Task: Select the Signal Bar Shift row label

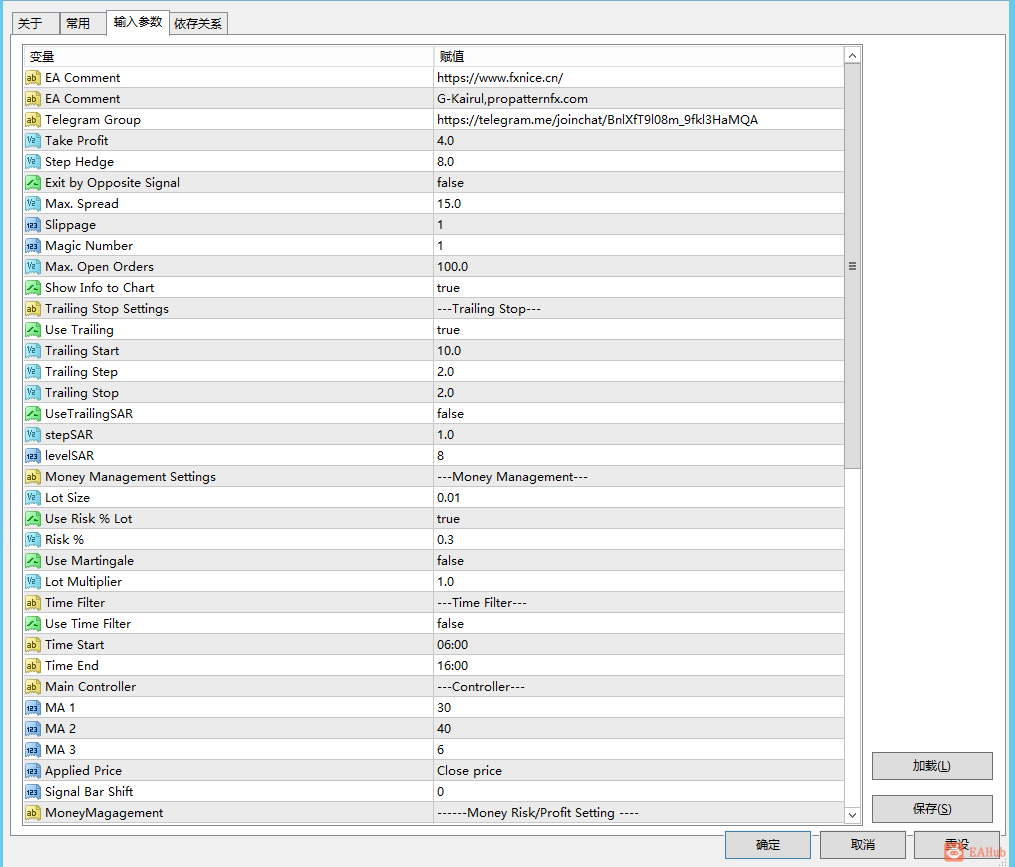Action: pos(89,792)
